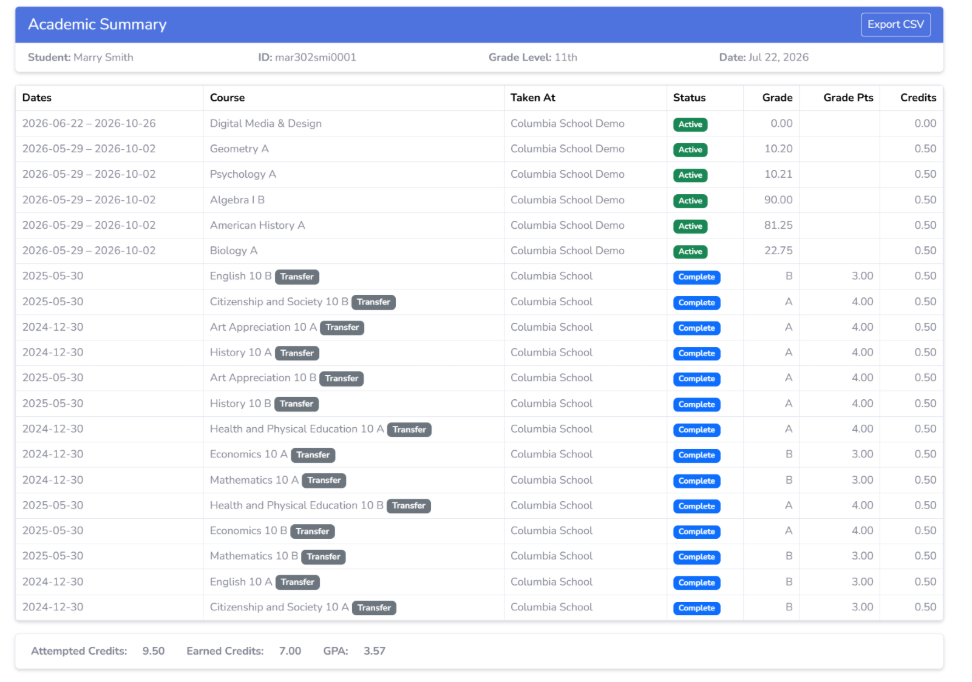Click the Taken At column header

(532, 97)
